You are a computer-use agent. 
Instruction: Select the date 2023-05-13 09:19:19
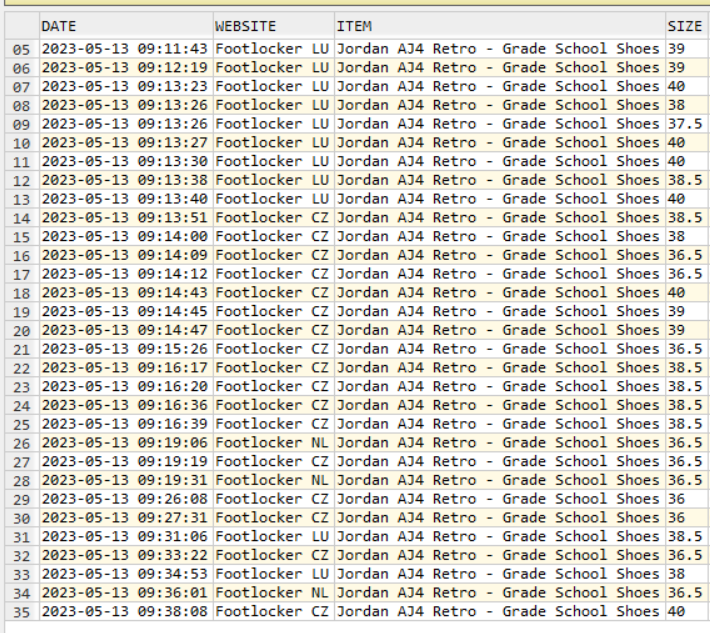pos(125,461)
